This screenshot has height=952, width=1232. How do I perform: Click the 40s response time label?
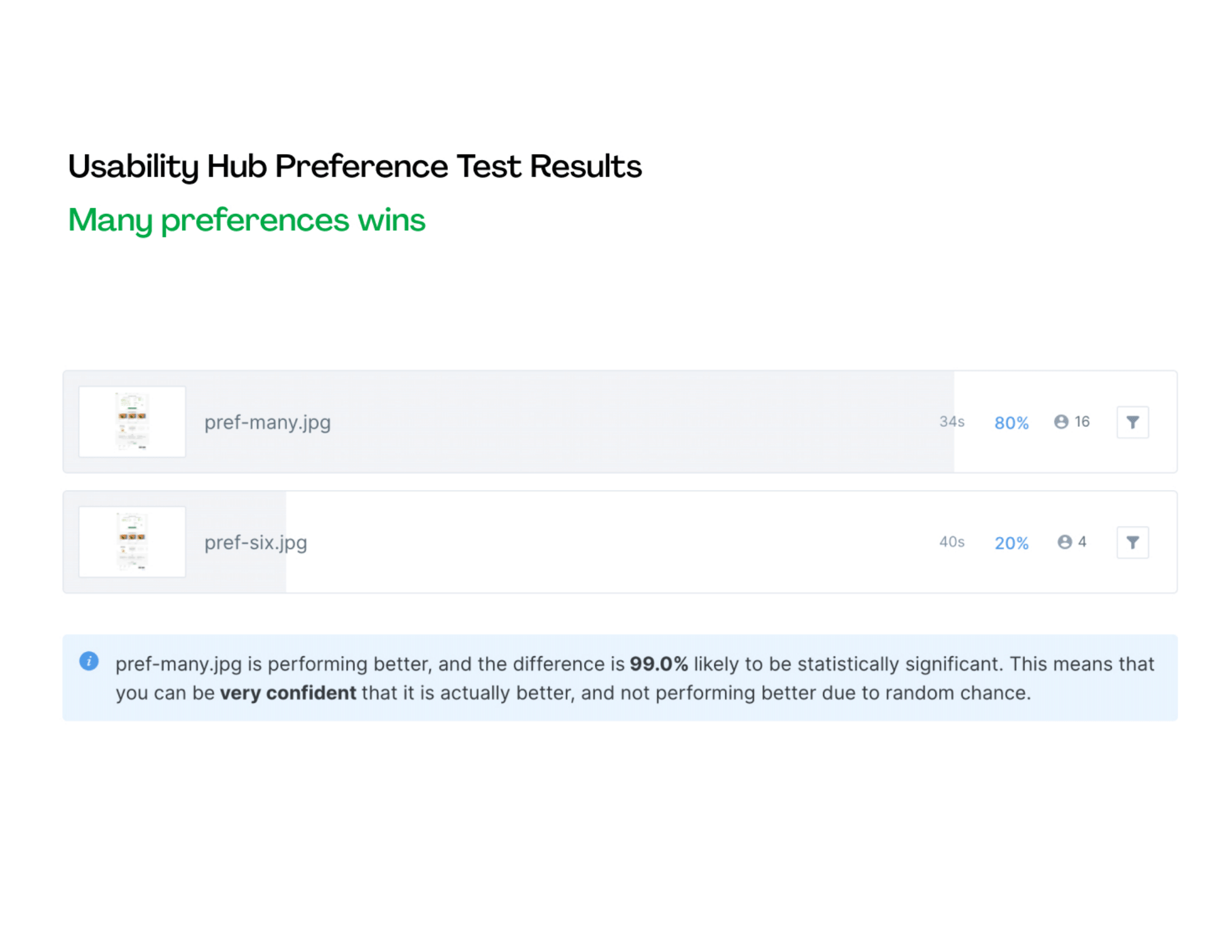click(951, 542)
